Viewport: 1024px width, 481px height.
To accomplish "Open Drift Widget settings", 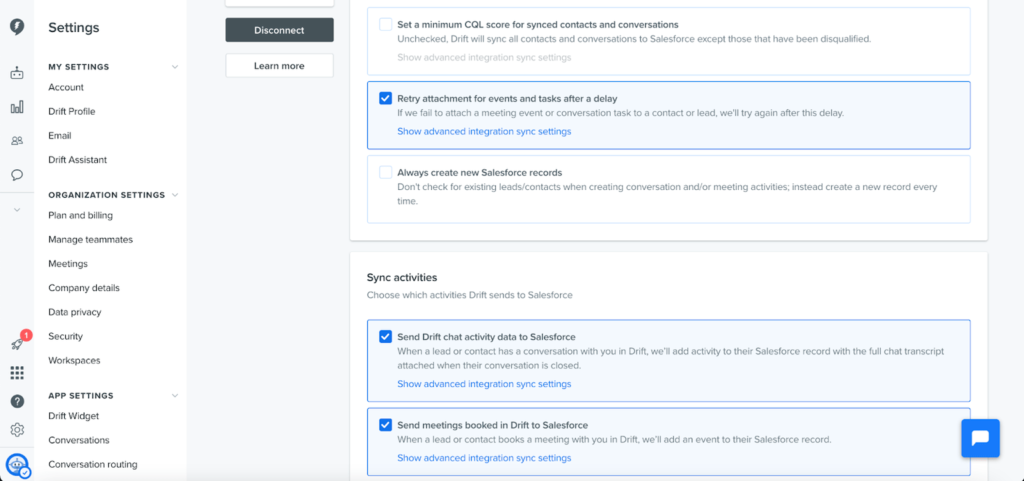I will point(74,416).
